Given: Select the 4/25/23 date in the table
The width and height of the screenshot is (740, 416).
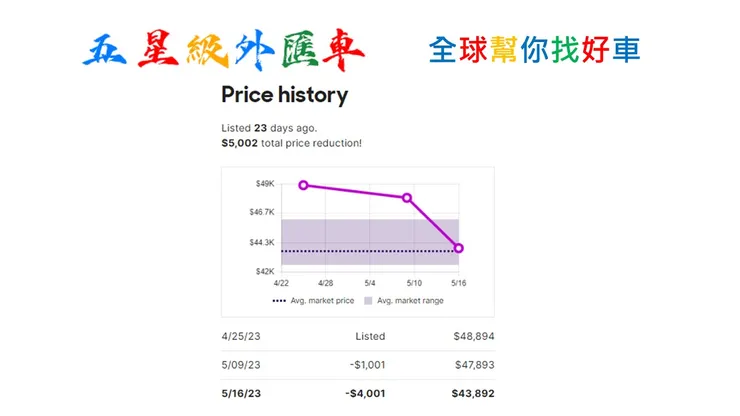Looking at the screenshot, I should [241, 336].
